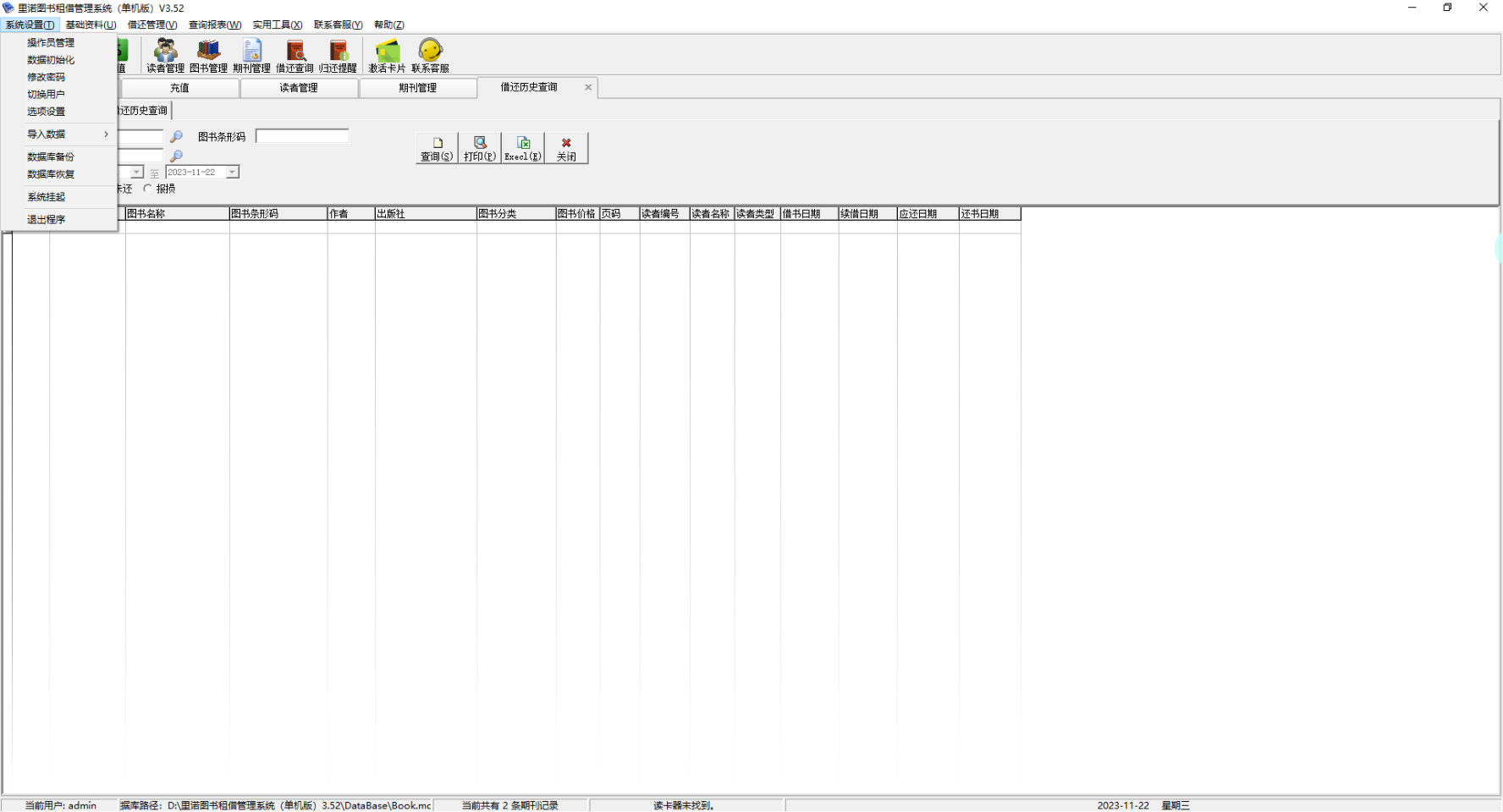Launch 借还查询 toolbar icon
Image resolution: width=1503 pixels, height=812 pixels.
point(295,56)
